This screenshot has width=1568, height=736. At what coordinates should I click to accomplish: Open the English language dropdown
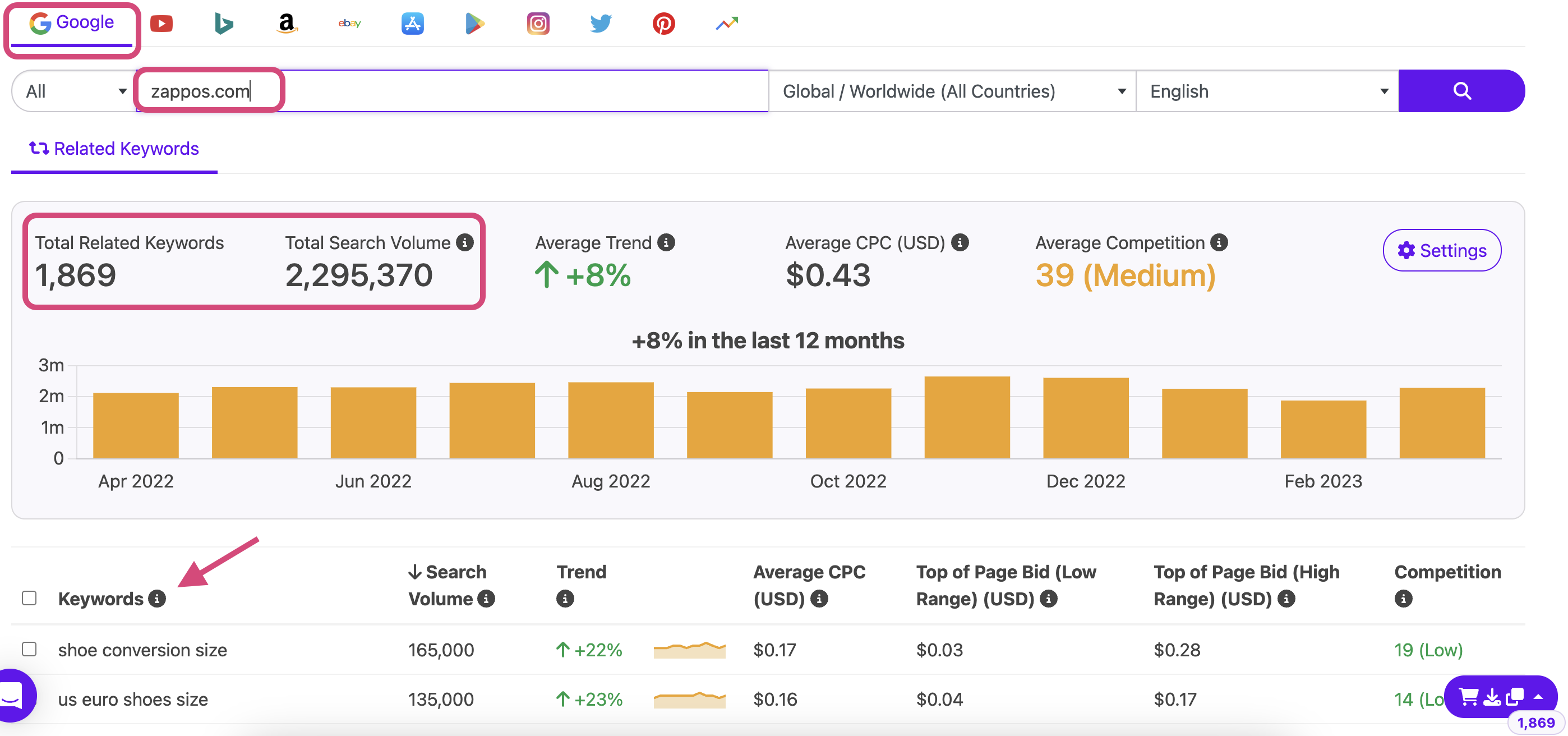(x=1268, y=91)
